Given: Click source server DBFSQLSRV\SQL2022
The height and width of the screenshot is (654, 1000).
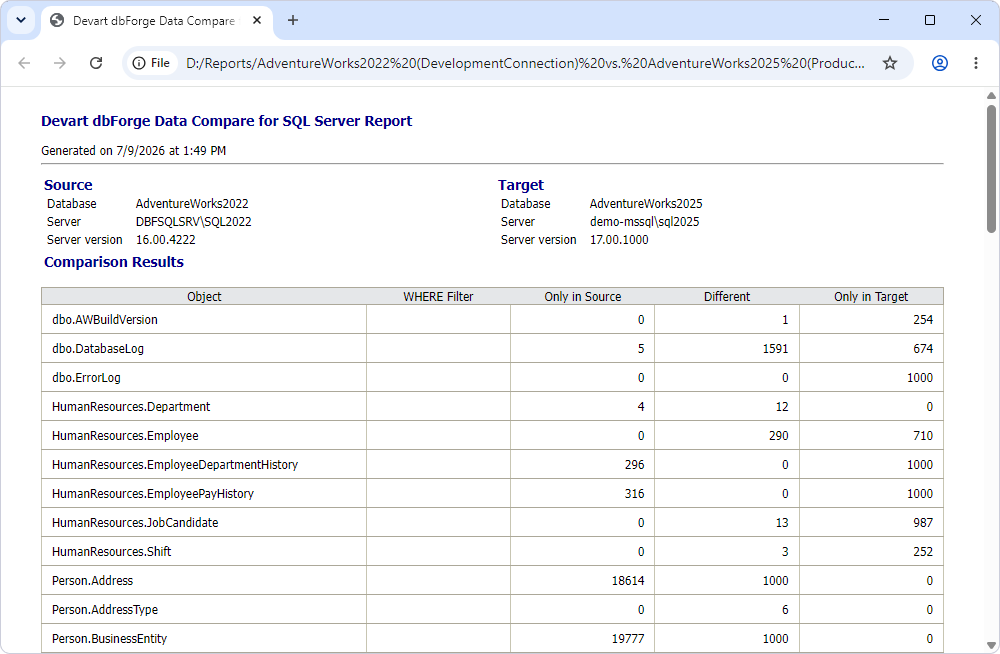Looking at the screenshot, I should [x=193, y=222].
